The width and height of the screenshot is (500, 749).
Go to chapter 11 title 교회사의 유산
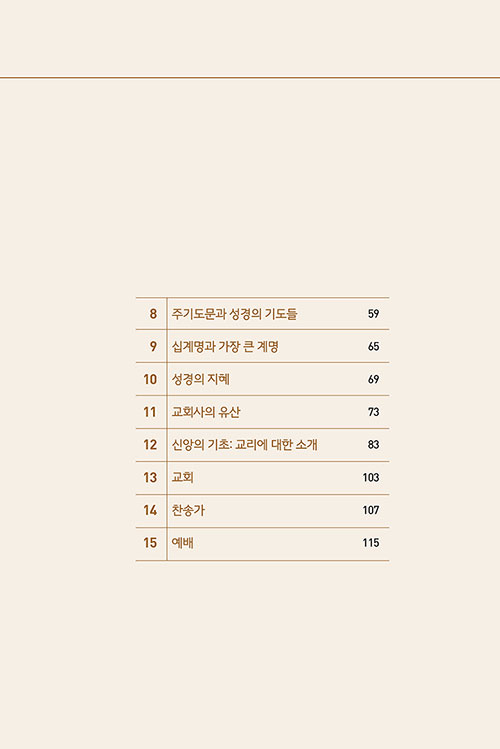tap(206, 412)
